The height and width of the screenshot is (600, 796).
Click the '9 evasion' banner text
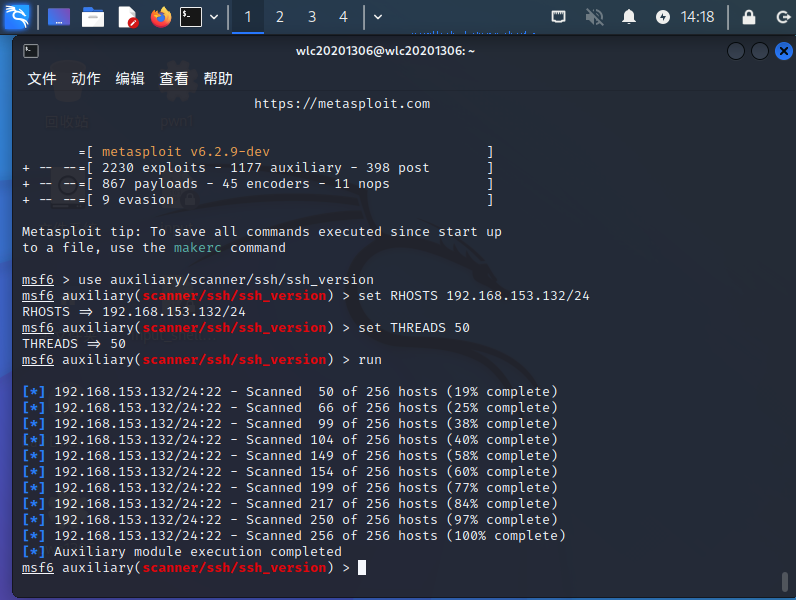[x=138, y=200]
